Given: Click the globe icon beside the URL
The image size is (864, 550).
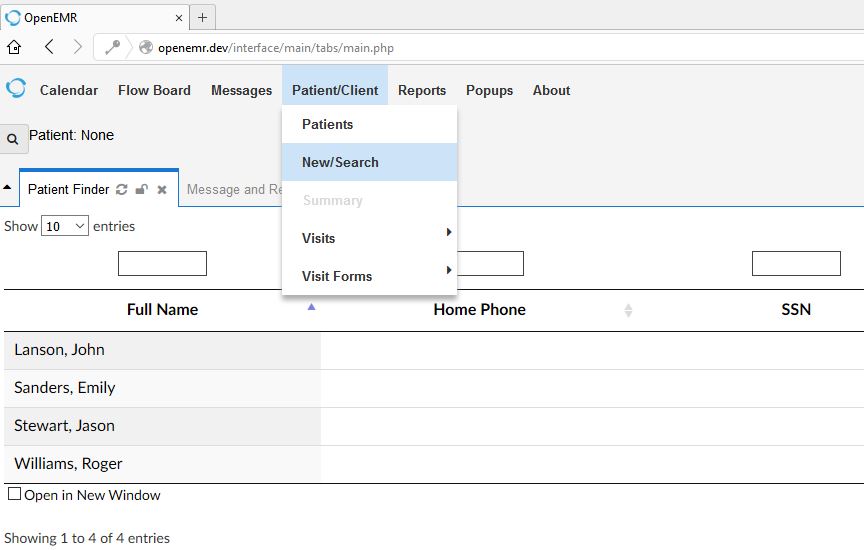Looking at the screenshot, I should [146, 47].
